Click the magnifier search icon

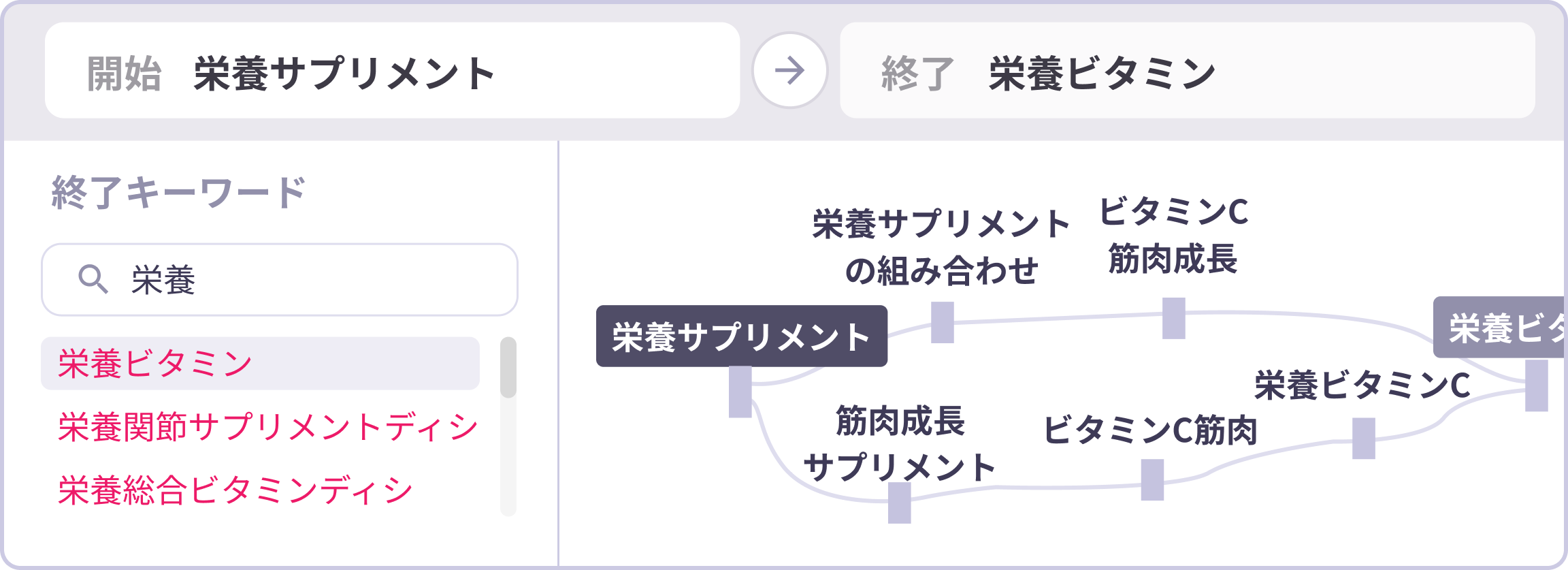tap(93, 279)
